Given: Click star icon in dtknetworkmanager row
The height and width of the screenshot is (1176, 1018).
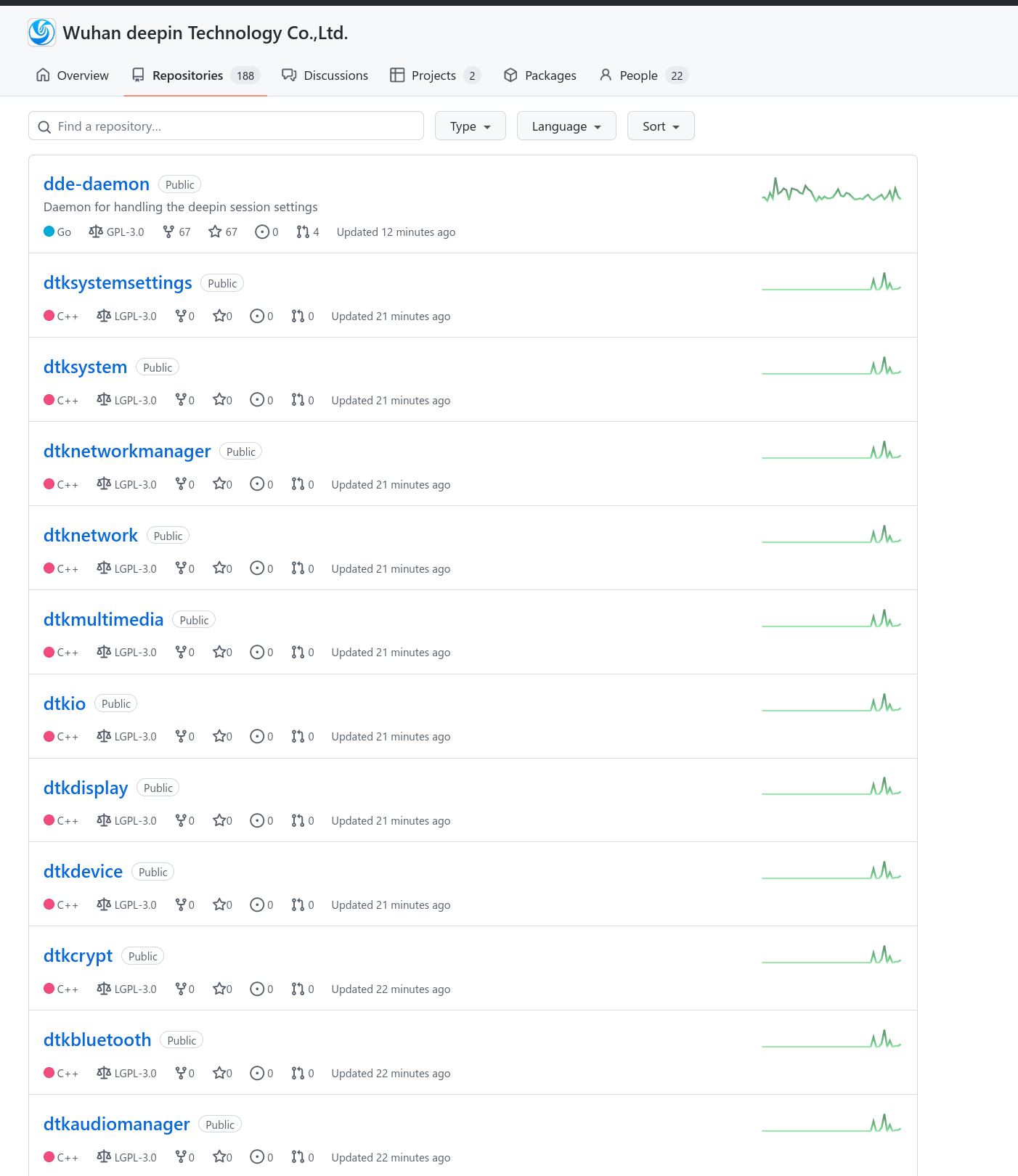Looking at the screenshot, I should pos(219,484).
